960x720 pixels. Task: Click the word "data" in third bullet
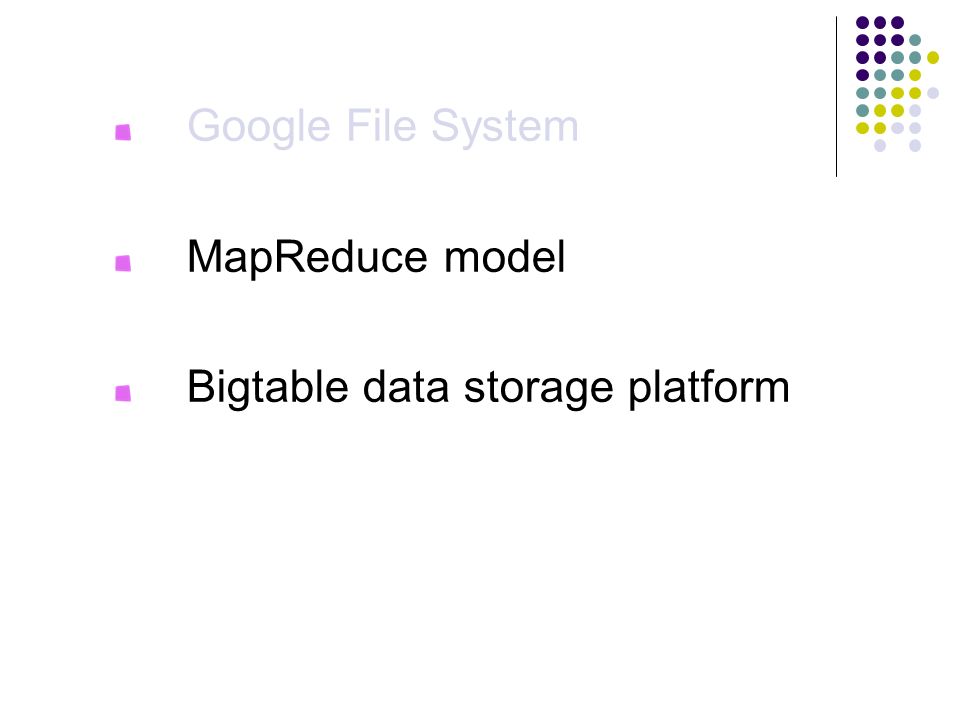point(406,387)
